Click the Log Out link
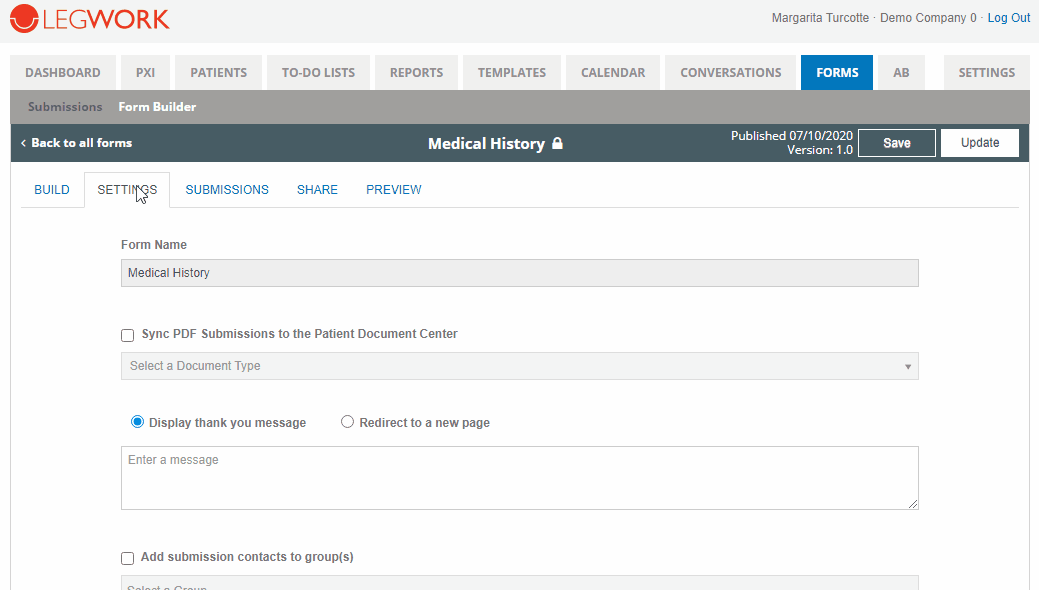Viewport: 1039px width, 590px height. (x=1008, y=18)
